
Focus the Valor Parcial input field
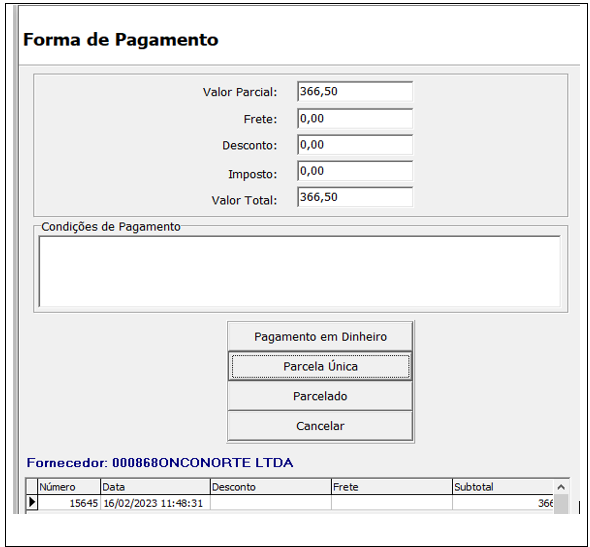tap(355, 91)
